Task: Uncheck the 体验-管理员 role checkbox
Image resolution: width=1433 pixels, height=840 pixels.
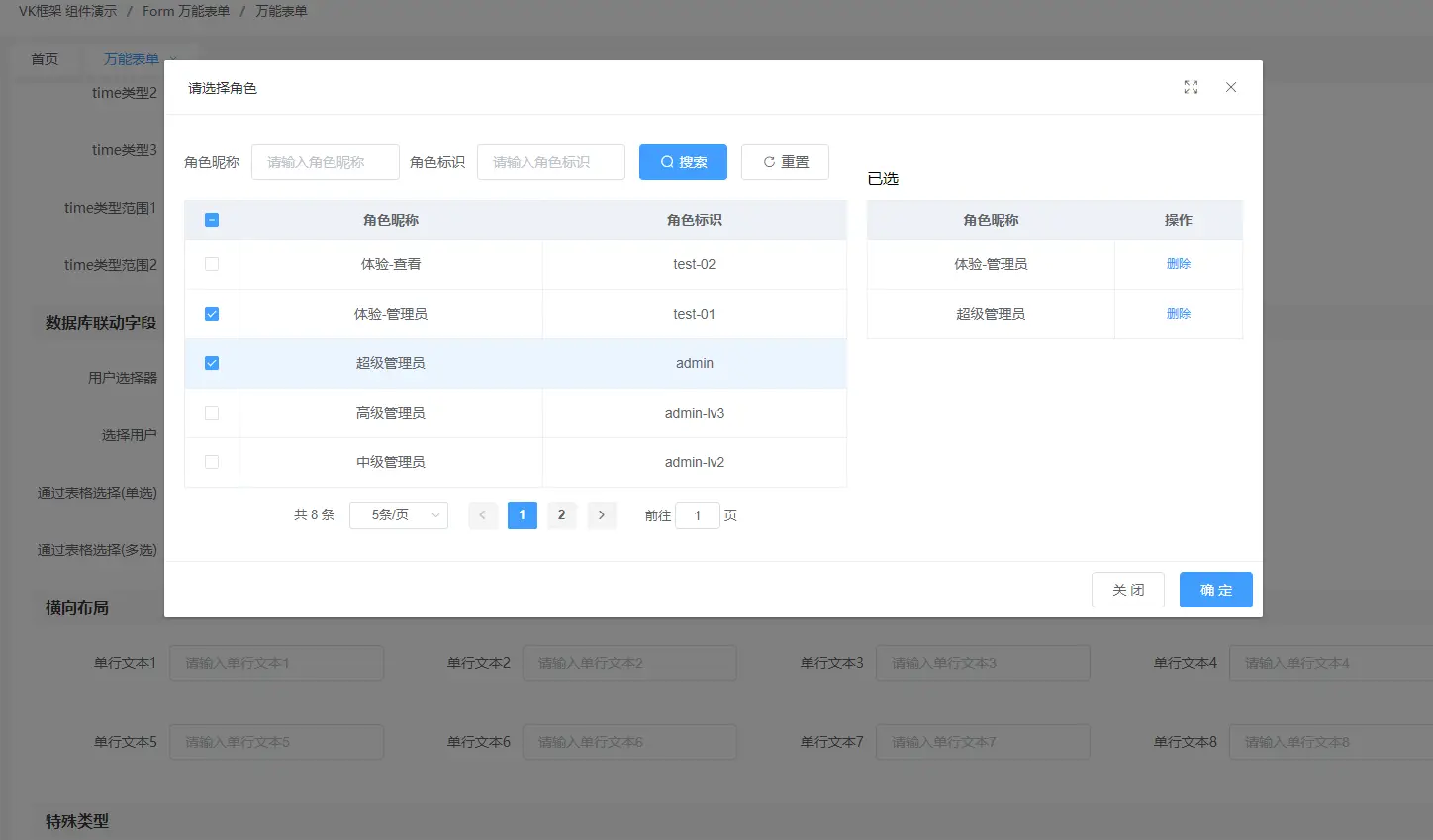Action: 212,314
